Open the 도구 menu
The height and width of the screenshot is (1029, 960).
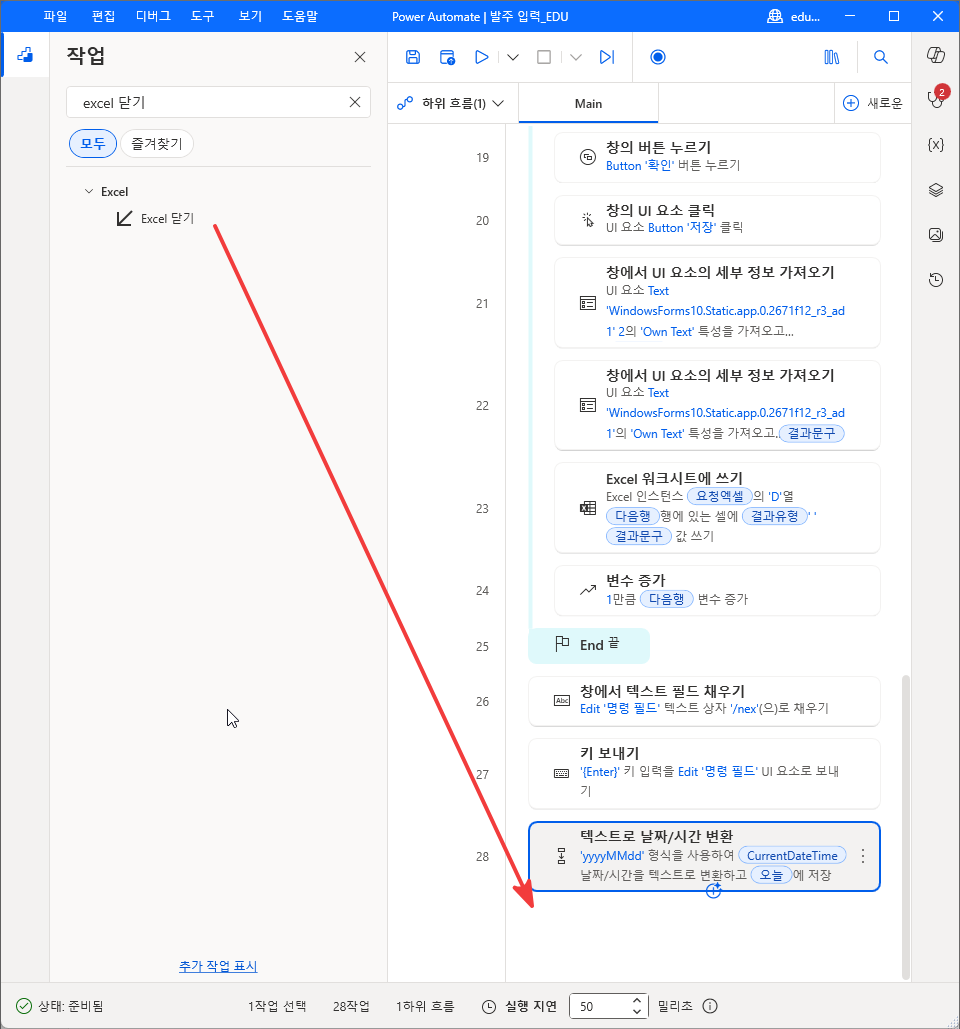[x=202, y=16]
